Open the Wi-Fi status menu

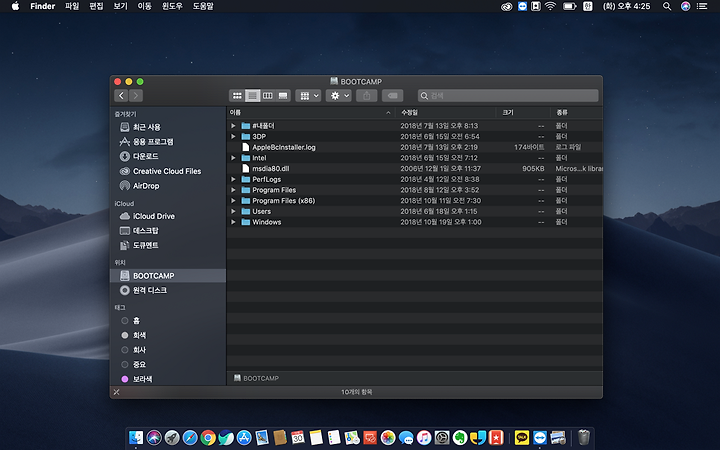[x=551, y=6]
